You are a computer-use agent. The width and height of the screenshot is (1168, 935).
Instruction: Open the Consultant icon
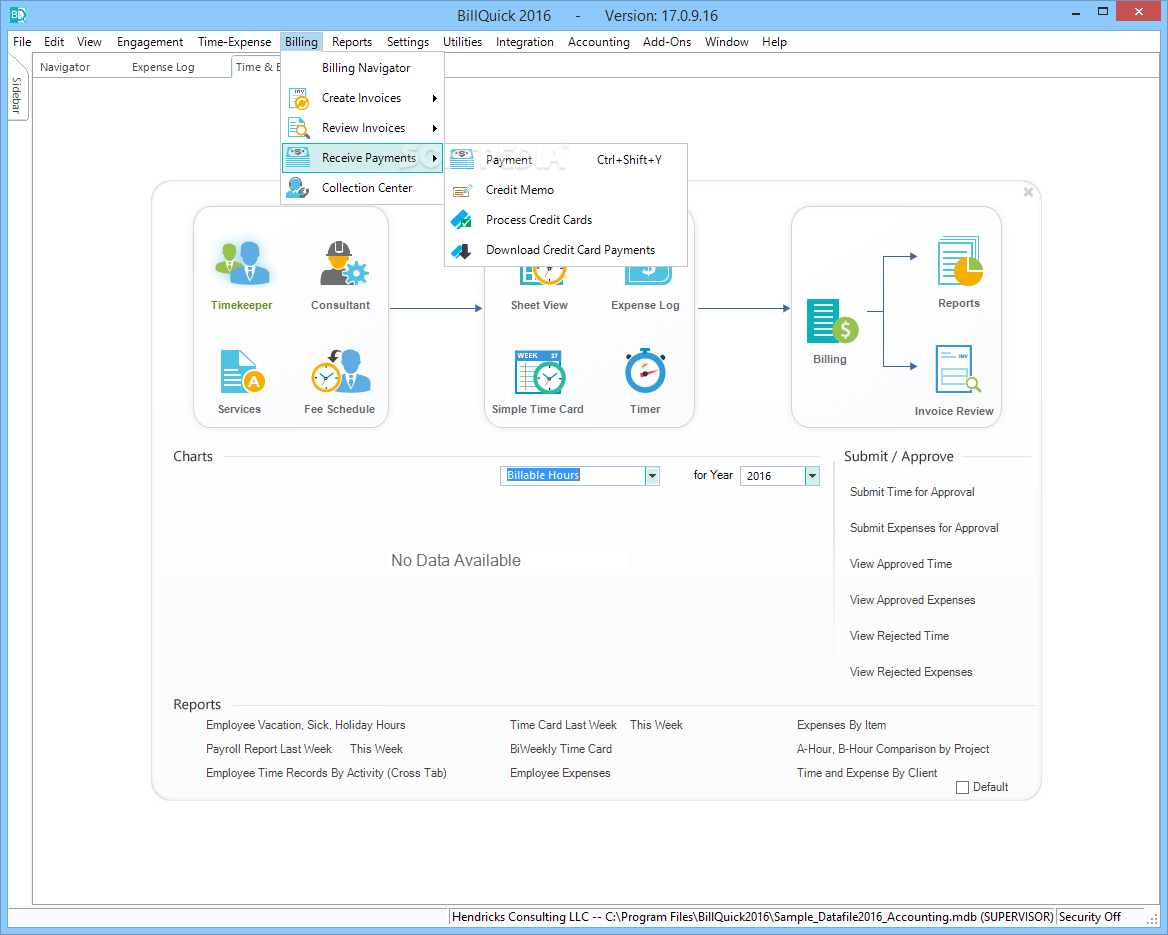(343, 263)
